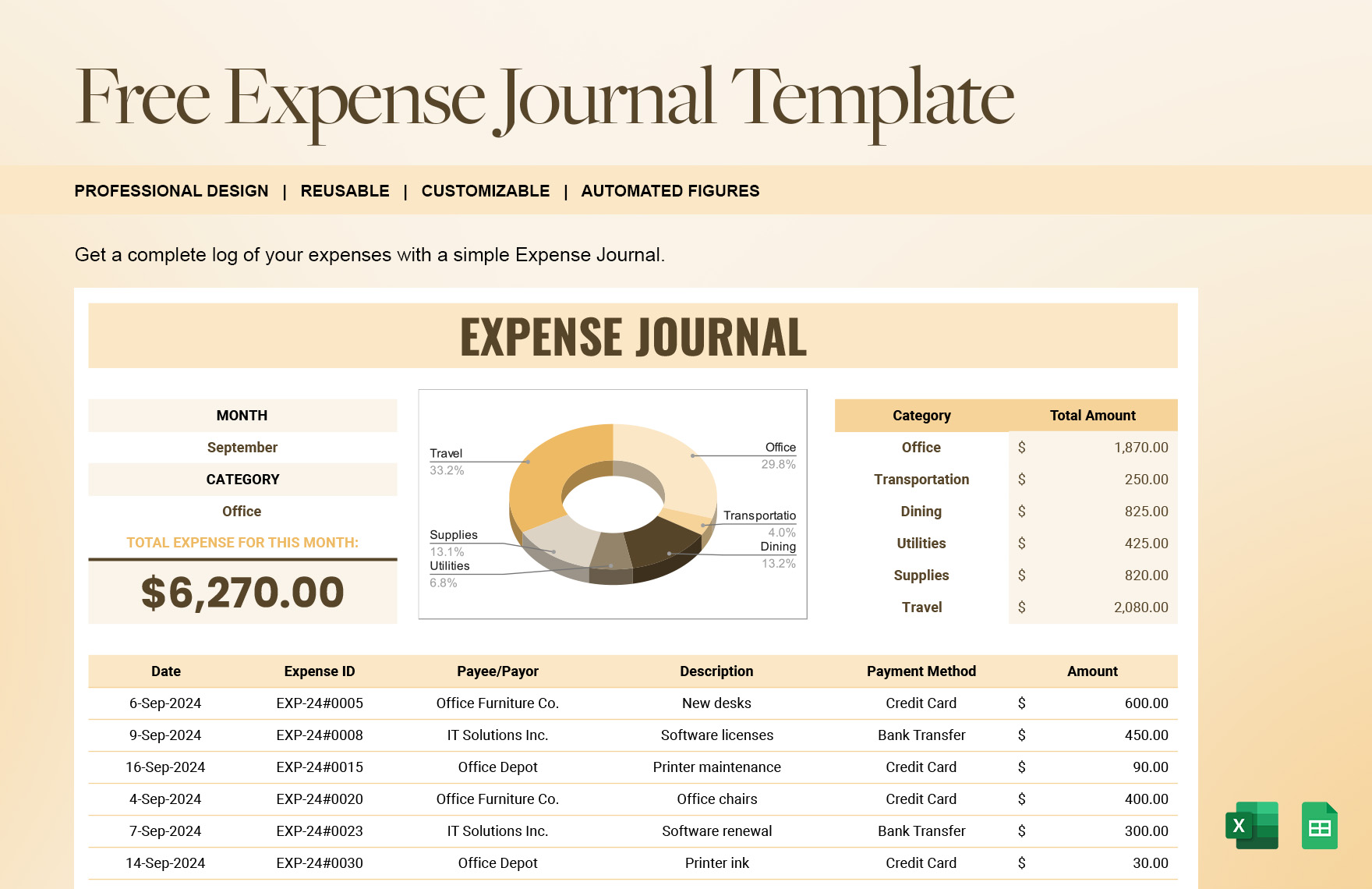Screen dimensions: 1372x889
Task: Select the Transportation callout on the chart
Action: click(x=760, y=515)
